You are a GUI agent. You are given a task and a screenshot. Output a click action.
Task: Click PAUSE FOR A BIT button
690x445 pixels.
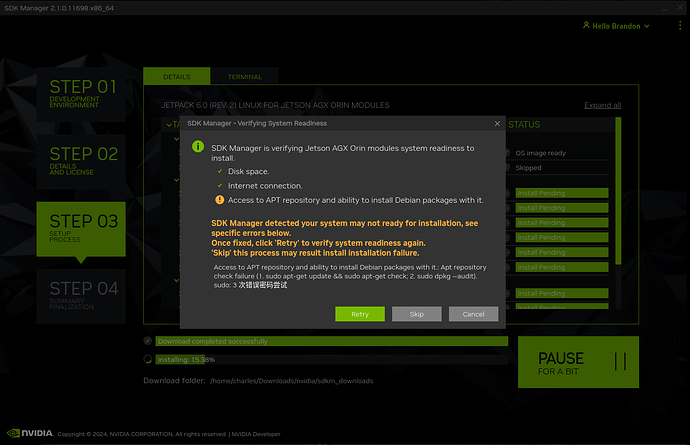[x=578, y=362]
